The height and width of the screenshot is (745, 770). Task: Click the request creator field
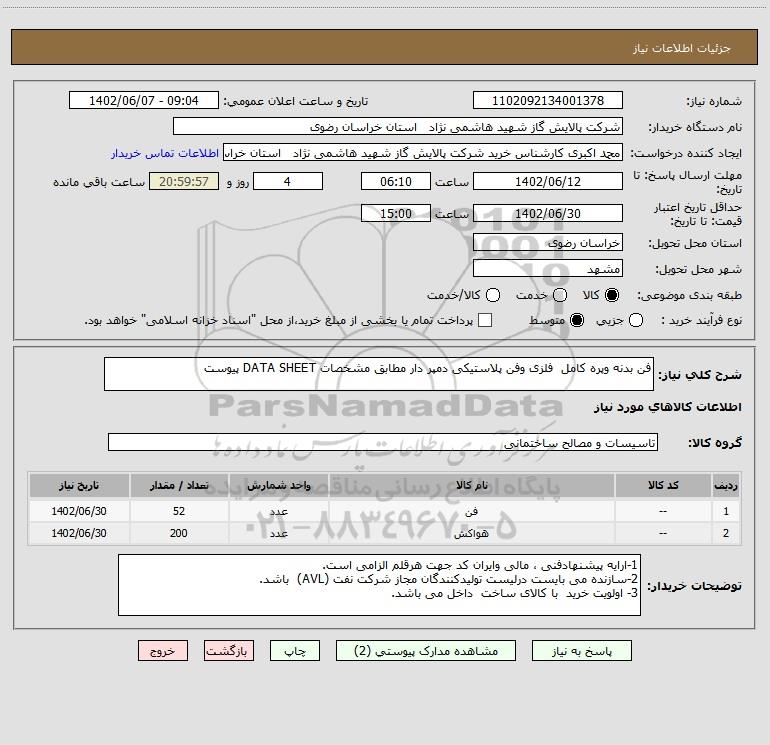(x=423, y=153)
